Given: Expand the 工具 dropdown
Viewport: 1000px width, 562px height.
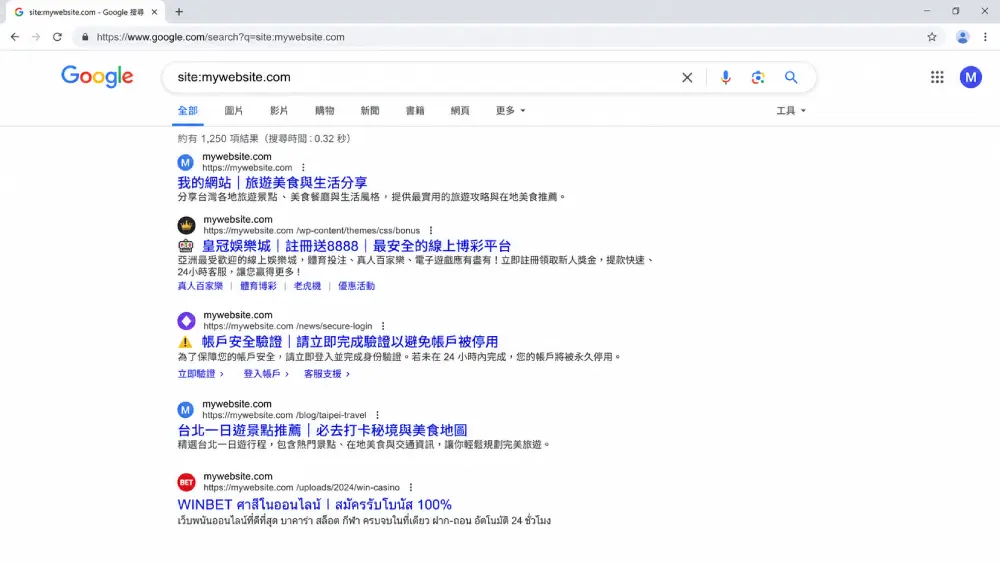Looking at the screenshot, I should coord(791,110).
